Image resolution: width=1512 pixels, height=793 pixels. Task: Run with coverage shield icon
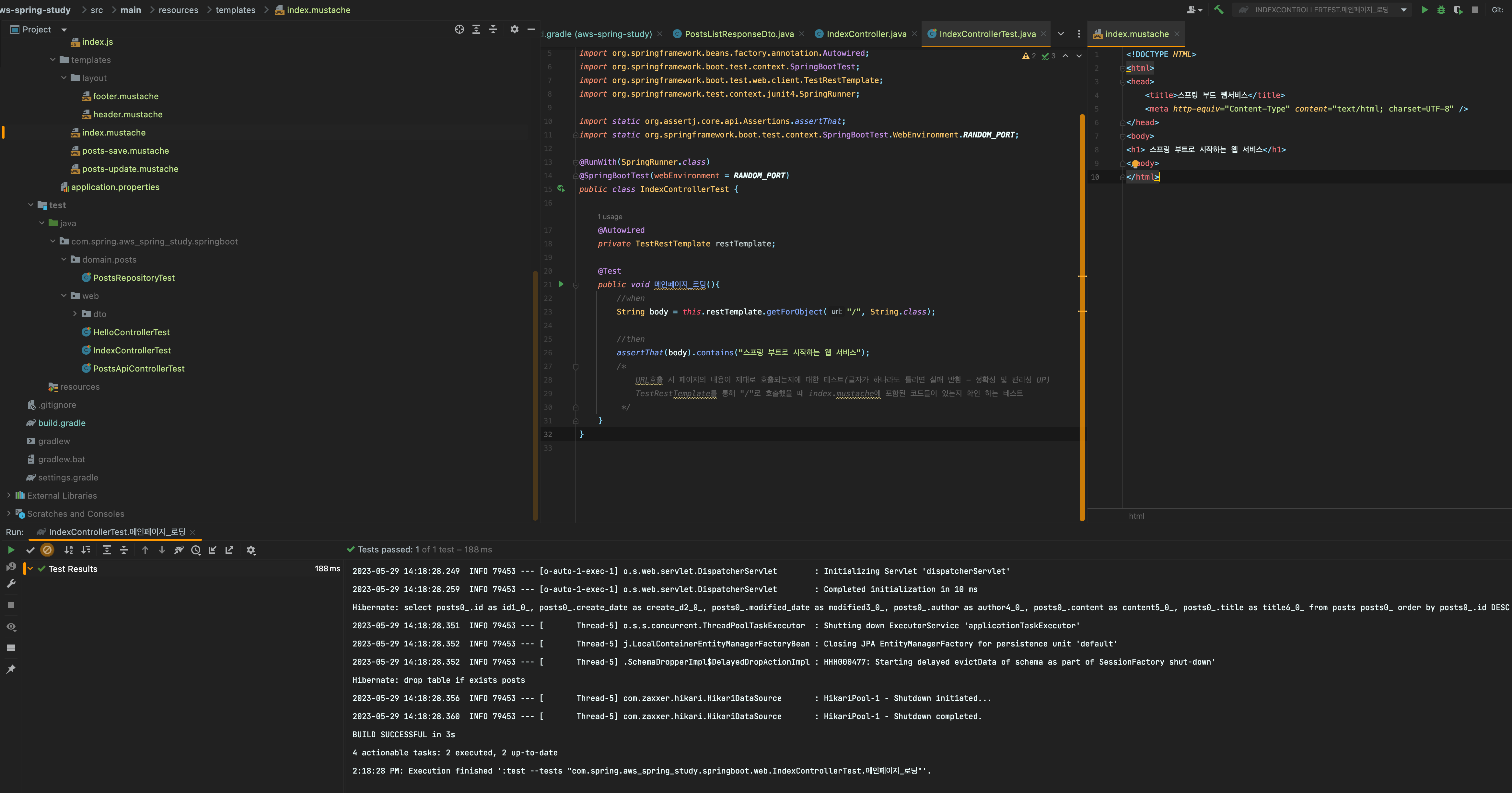click(1458, 10)
